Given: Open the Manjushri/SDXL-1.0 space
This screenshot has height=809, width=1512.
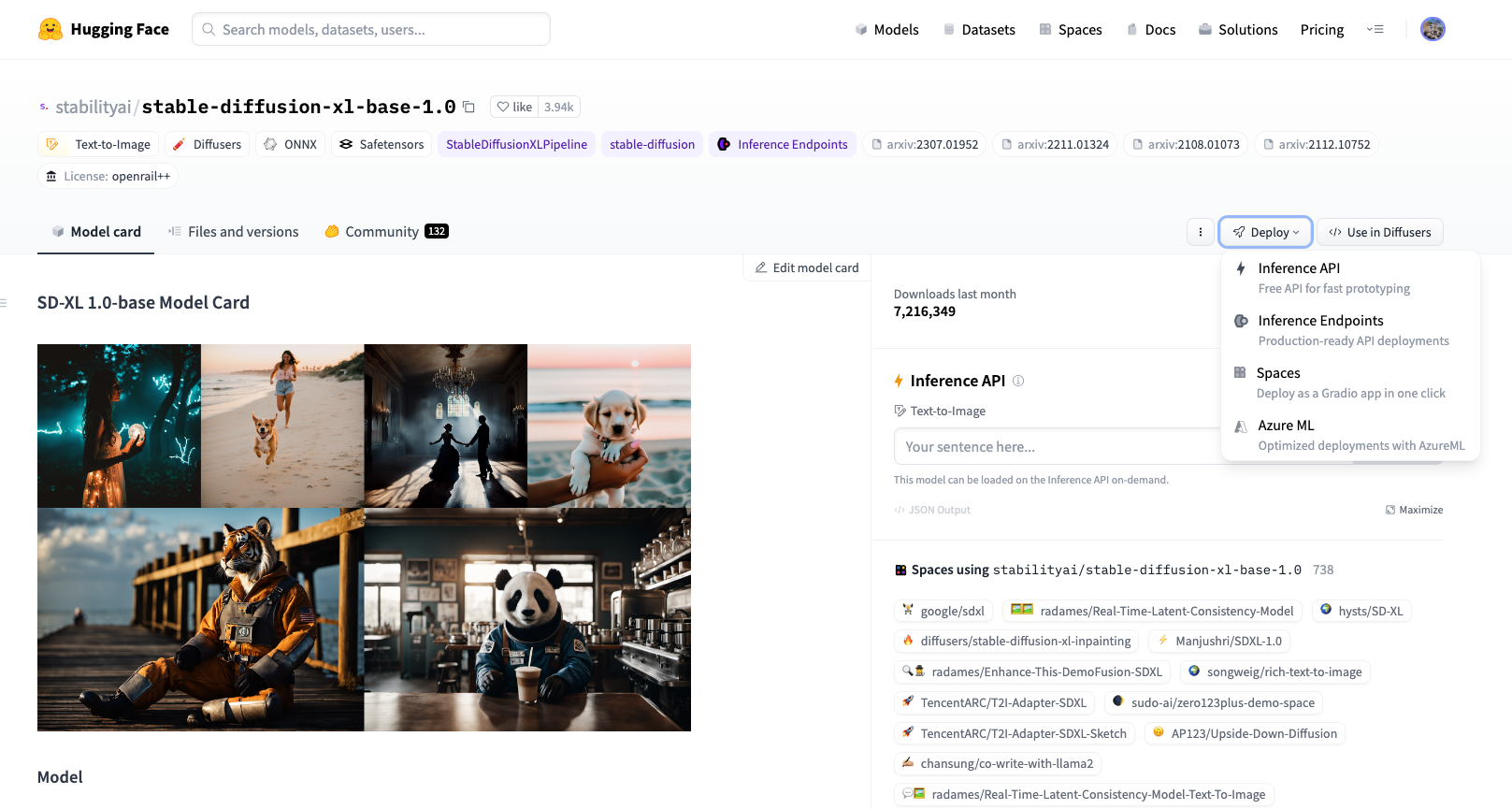Looking at the screenshot, I should click(x=1219, y=641).
